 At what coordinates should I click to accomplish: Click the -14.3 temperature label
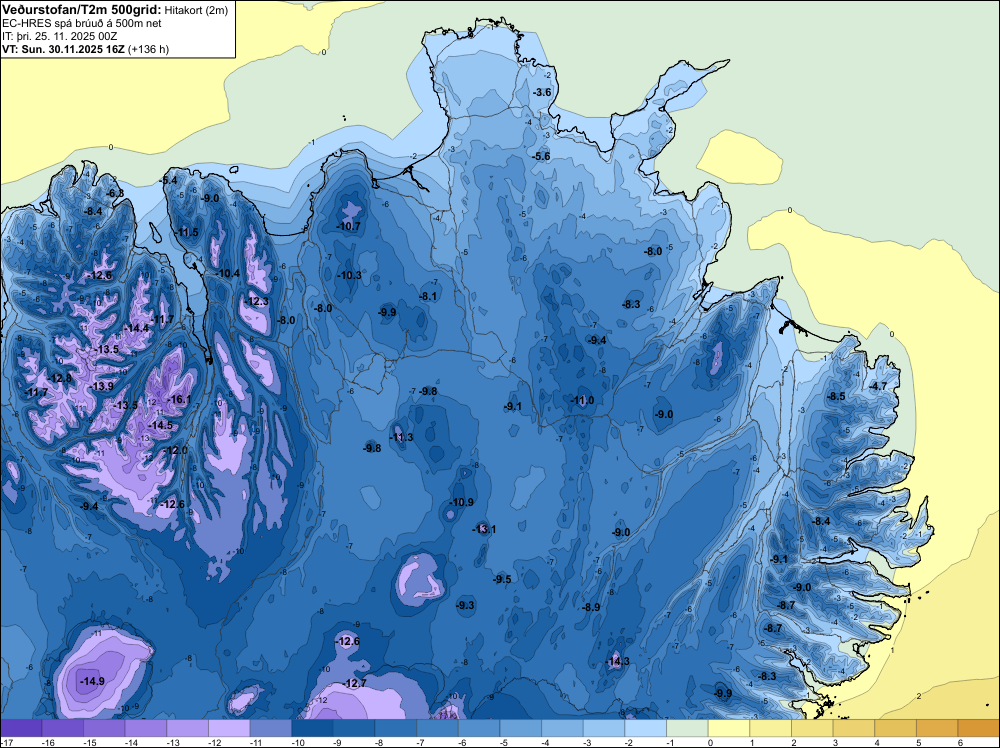click(617, 661)
